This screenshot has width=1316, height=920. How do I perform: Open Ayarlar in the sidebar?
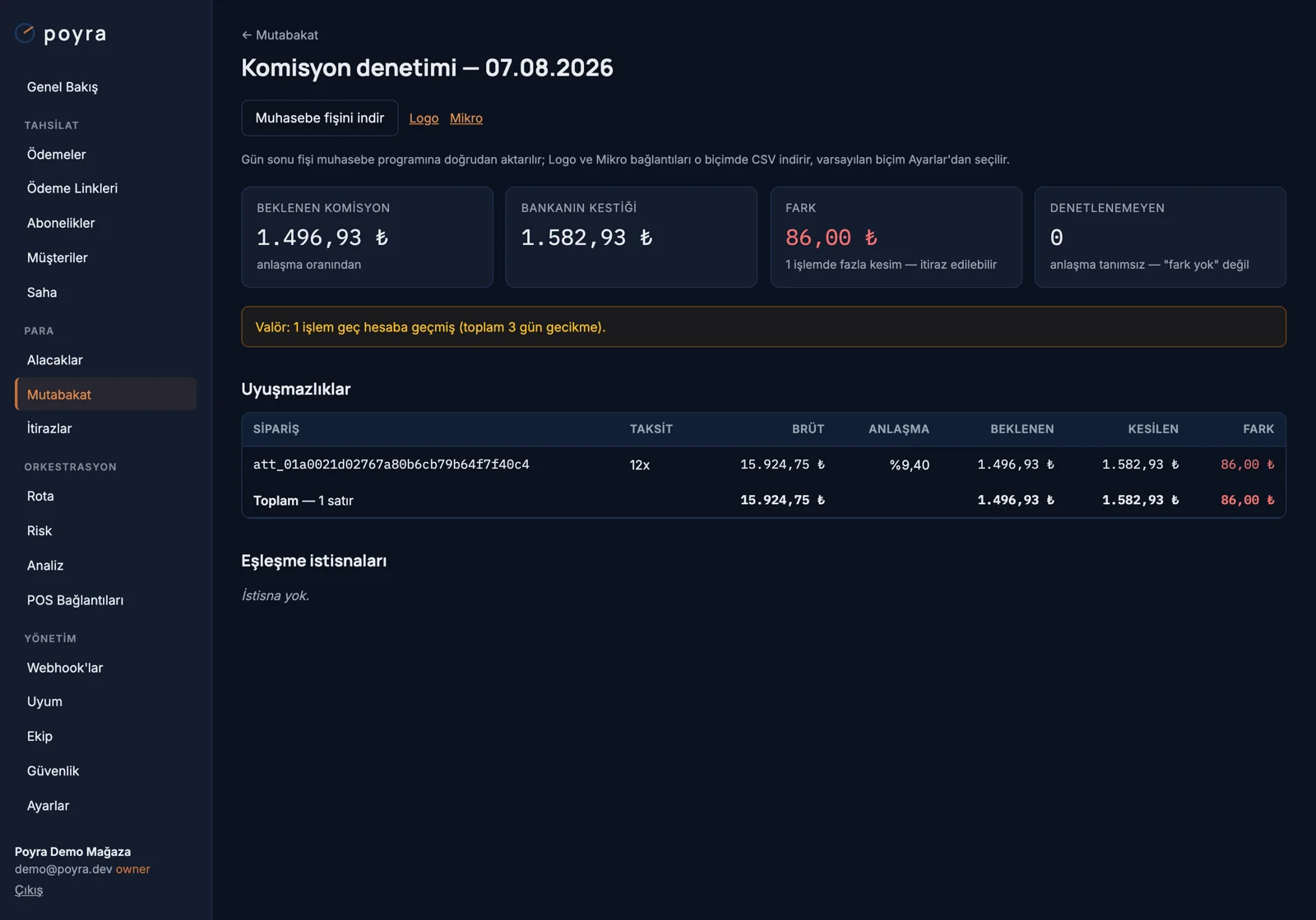pos(105,805)
